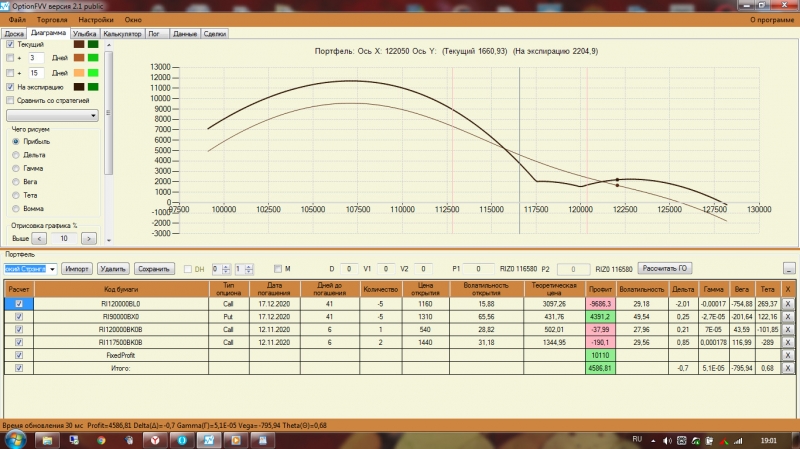Image resolution: width=800 pixels, height=449 pixels.
Task: Open the Торговля menu
Action: tap(50, 19)
